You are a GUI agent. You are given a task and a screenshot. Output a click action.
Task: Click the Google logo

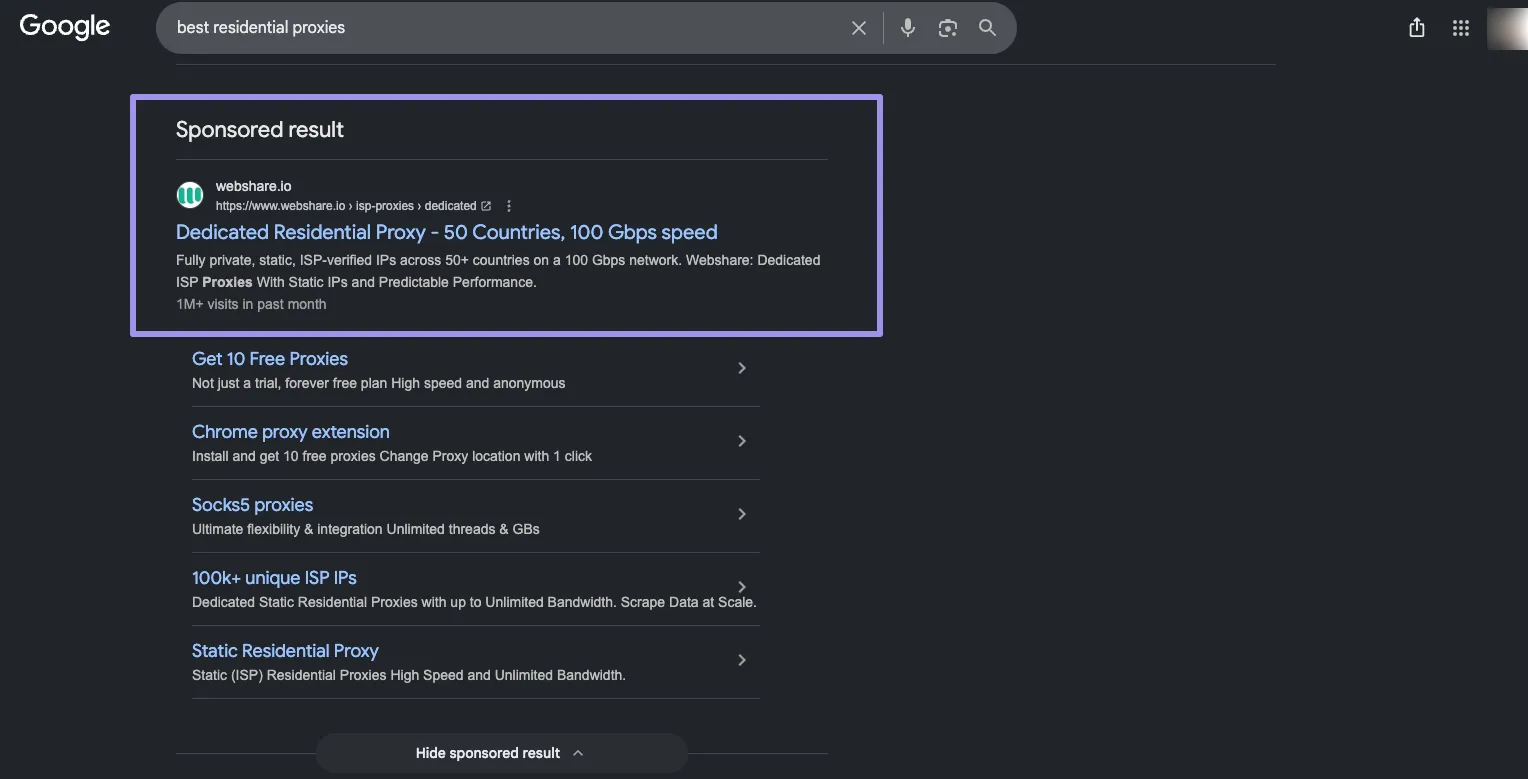click(x=65, y=27)
